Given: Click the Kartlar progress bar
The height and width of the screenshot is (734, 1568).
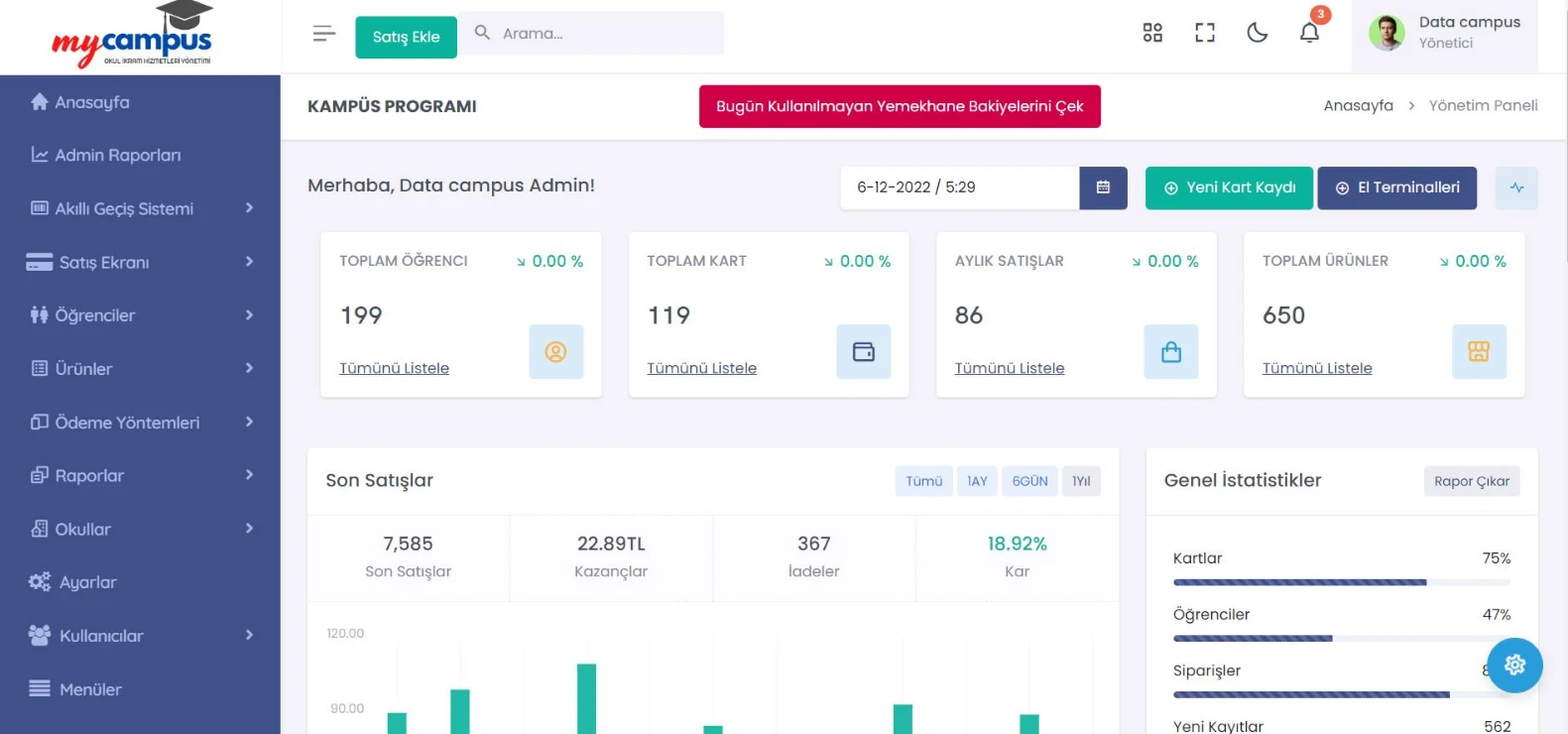Looking at the screenshot, I should 1341,582.
